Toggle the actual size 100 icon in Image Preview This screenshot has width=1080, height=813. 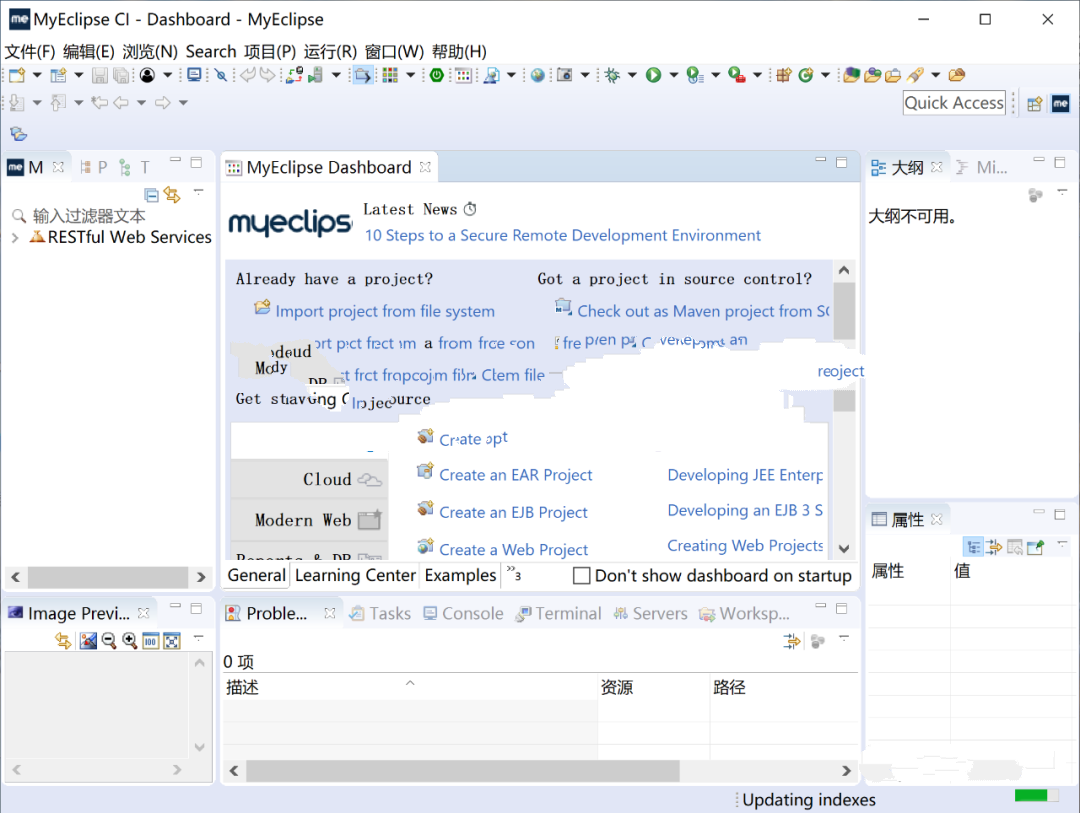point(150,641)
